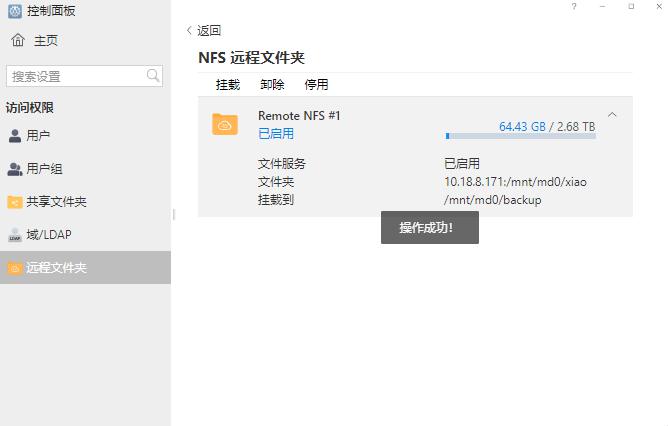
Task: Select 远程文件夹 in the sidebar
Action: click(x=56, y=268)
